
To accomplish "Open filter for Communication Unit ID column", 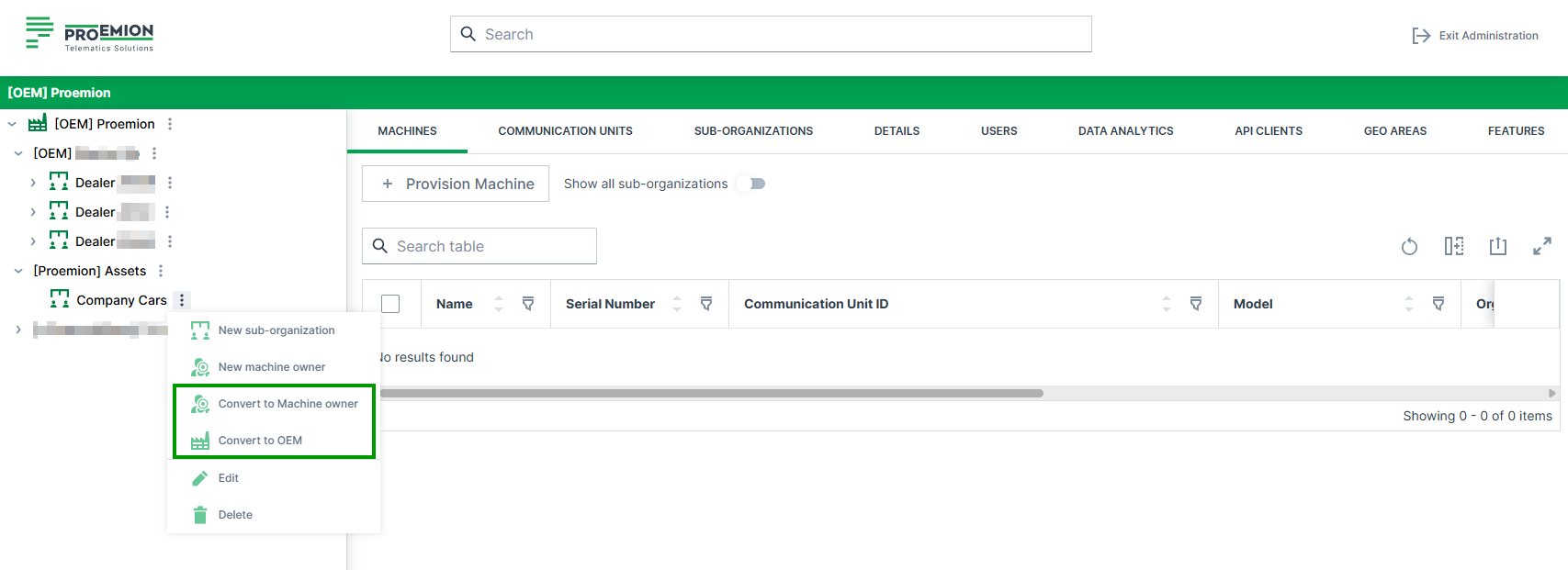I will pyautogui.click(x=1196, y=304).
